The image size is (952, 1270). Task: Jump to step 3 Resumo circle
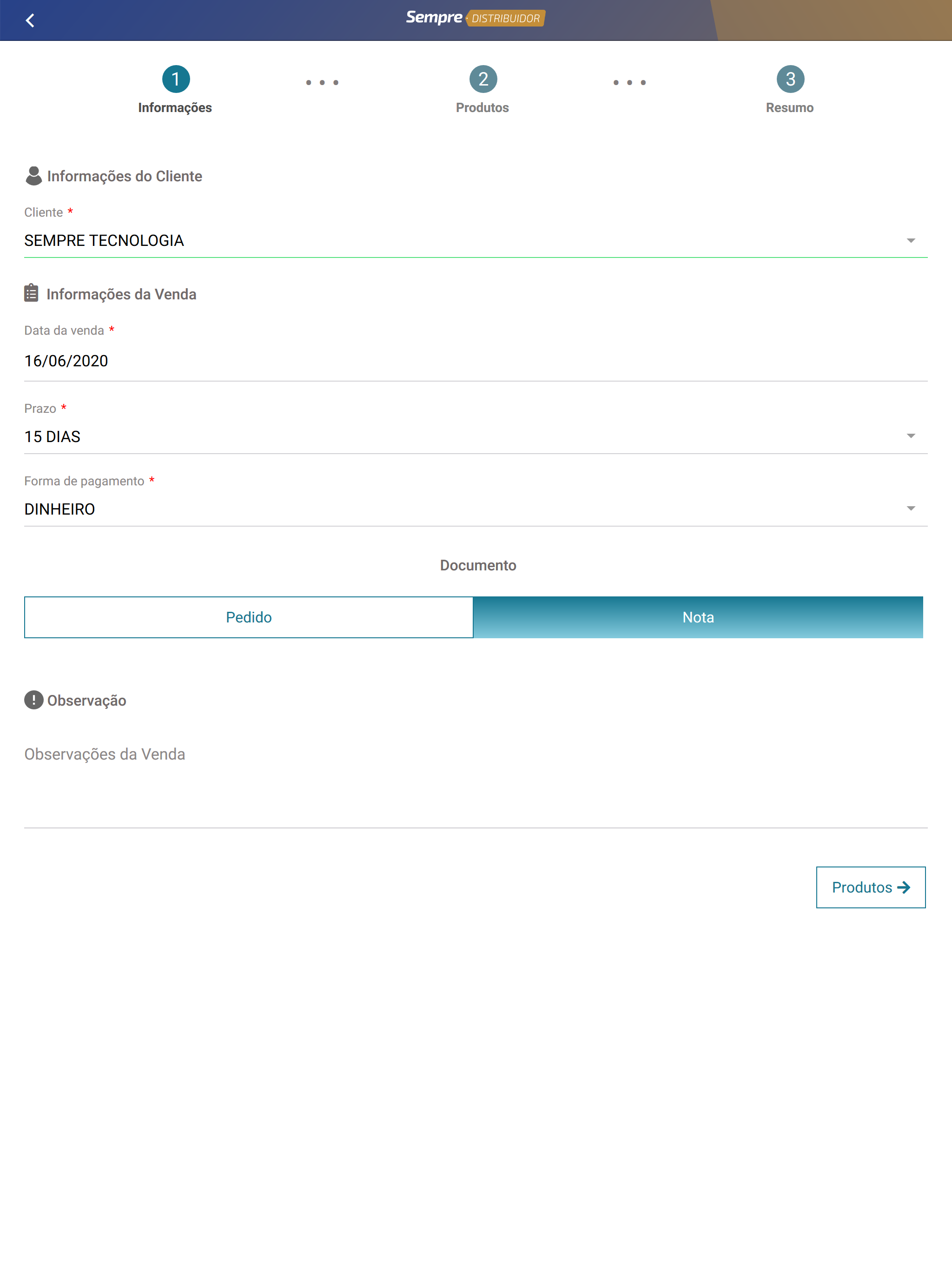(x=790, y=79)
